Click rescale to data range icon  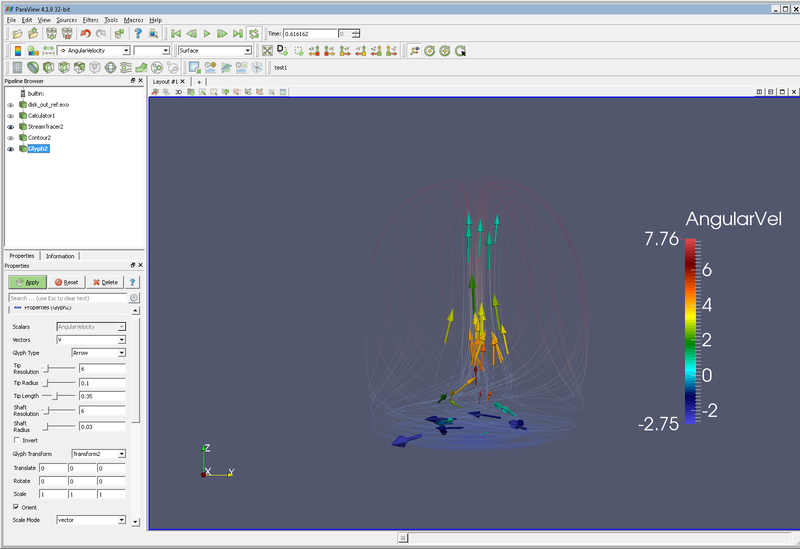[x=48, y=51]
